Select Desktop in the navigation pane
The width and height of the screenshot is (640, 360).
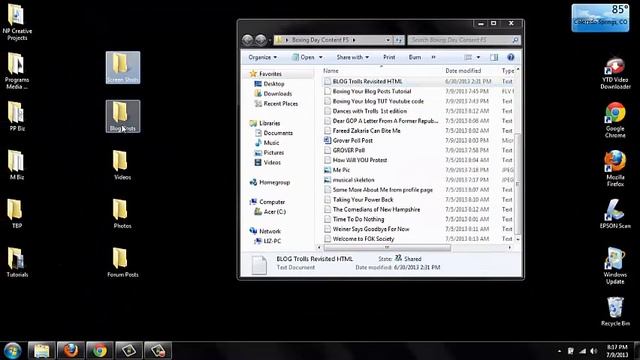tap(269, 84)
